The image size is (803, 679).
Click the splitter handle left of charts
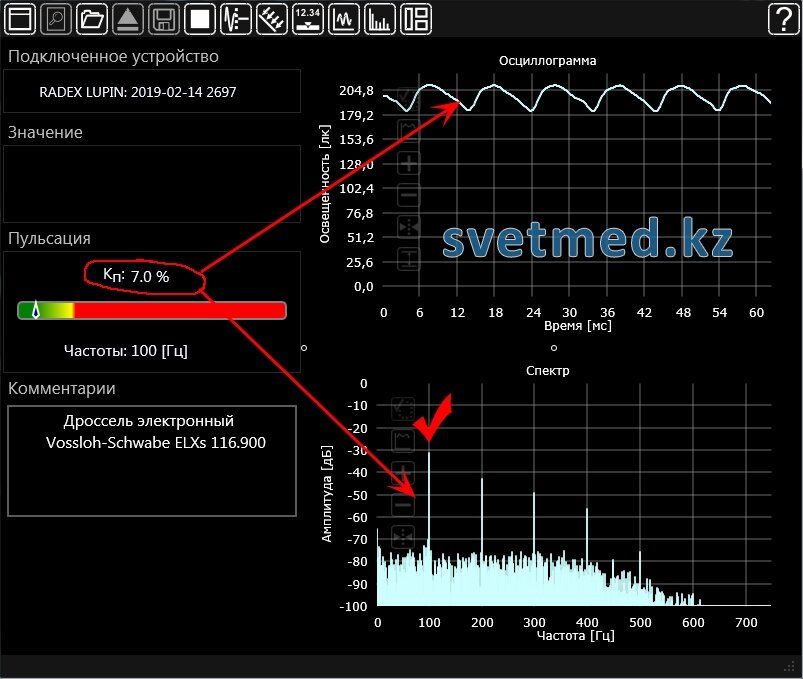tap(304, 348)
